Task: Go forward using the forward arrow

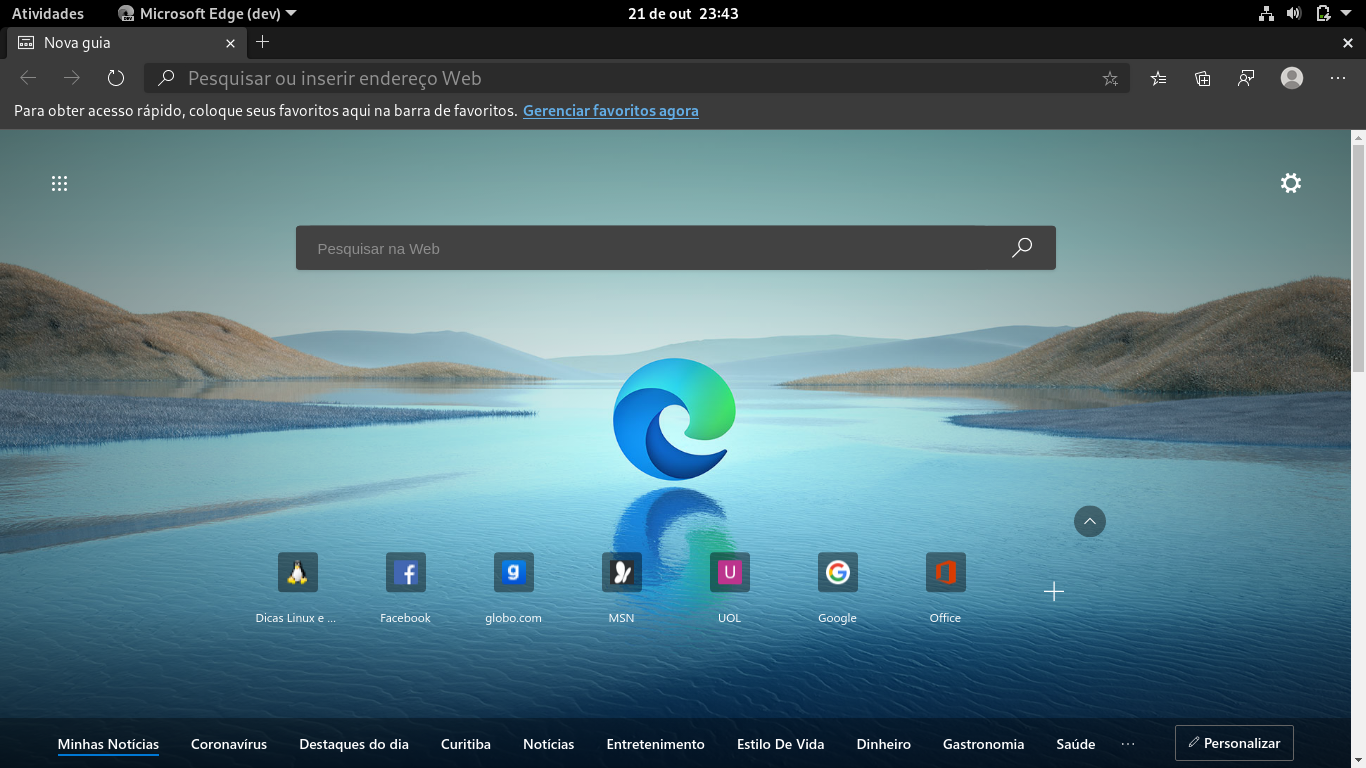Action: pos(72,78)
